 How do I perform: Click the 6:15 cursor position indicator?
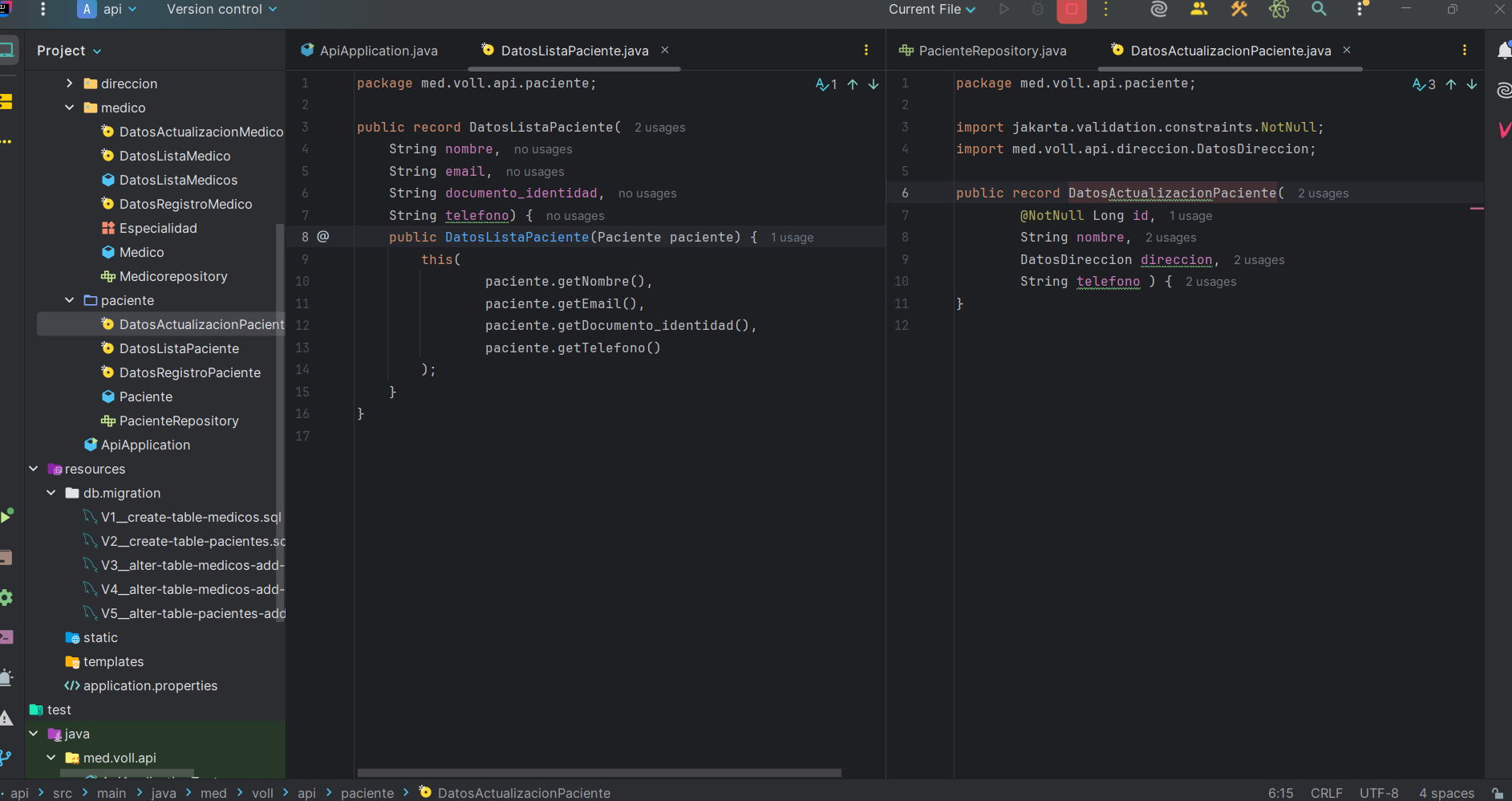click(x=1281, y=793)
